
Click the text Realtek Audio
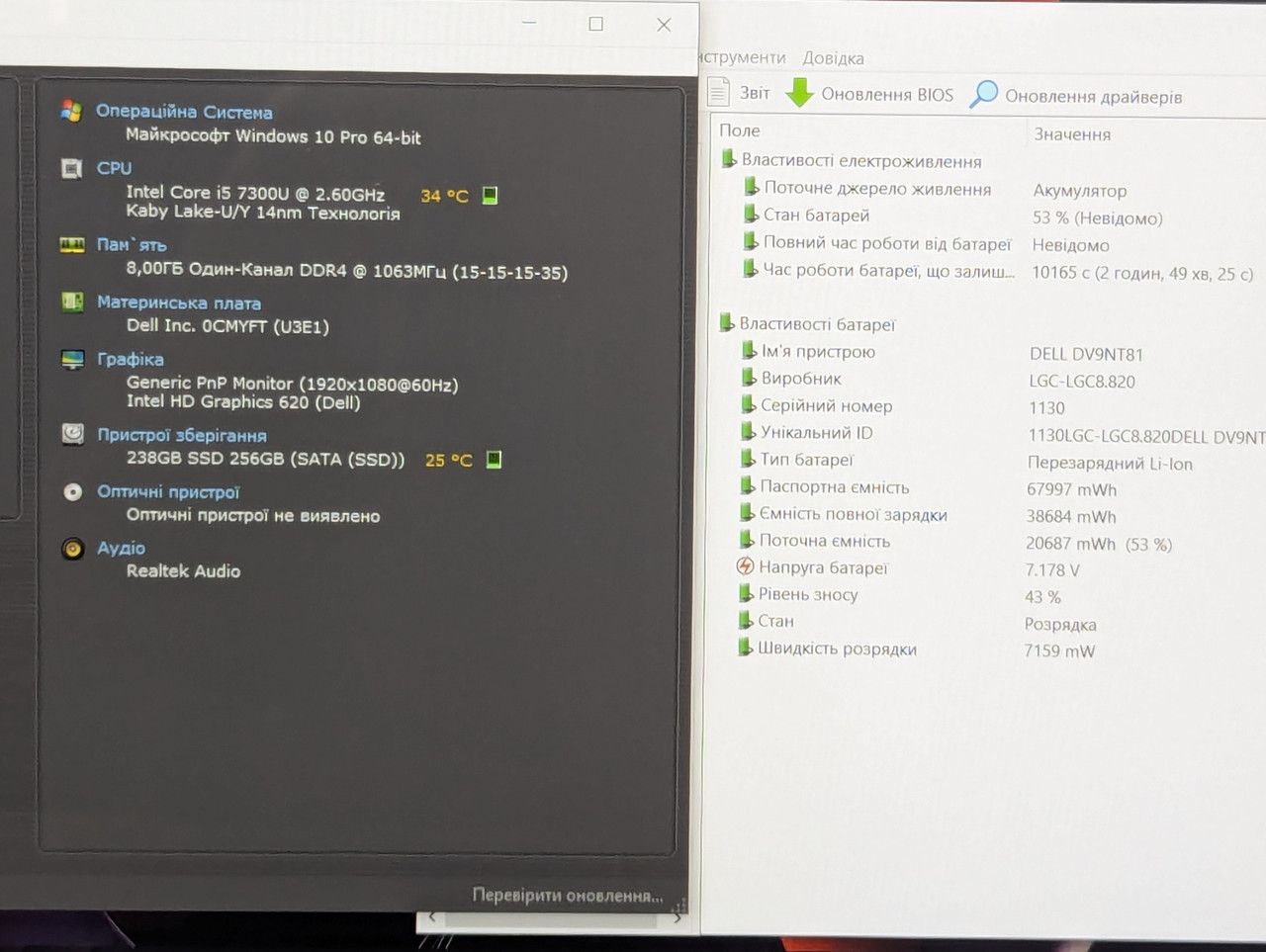point(183,571)
